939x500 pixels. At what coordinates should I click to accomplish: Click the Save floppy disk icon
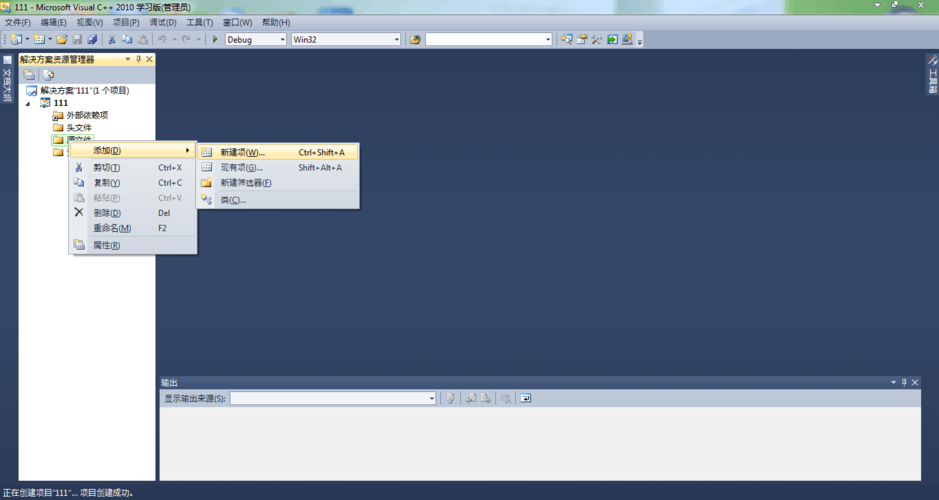coord(77,40)
